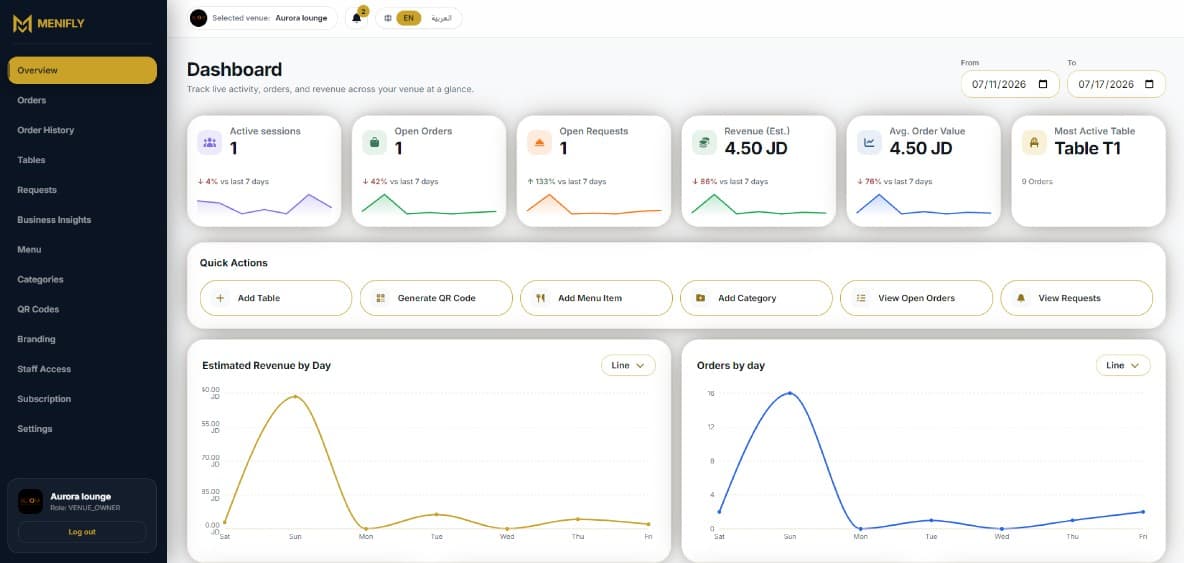
Task: Open Orders in sidebar
Action: [82, 100]
